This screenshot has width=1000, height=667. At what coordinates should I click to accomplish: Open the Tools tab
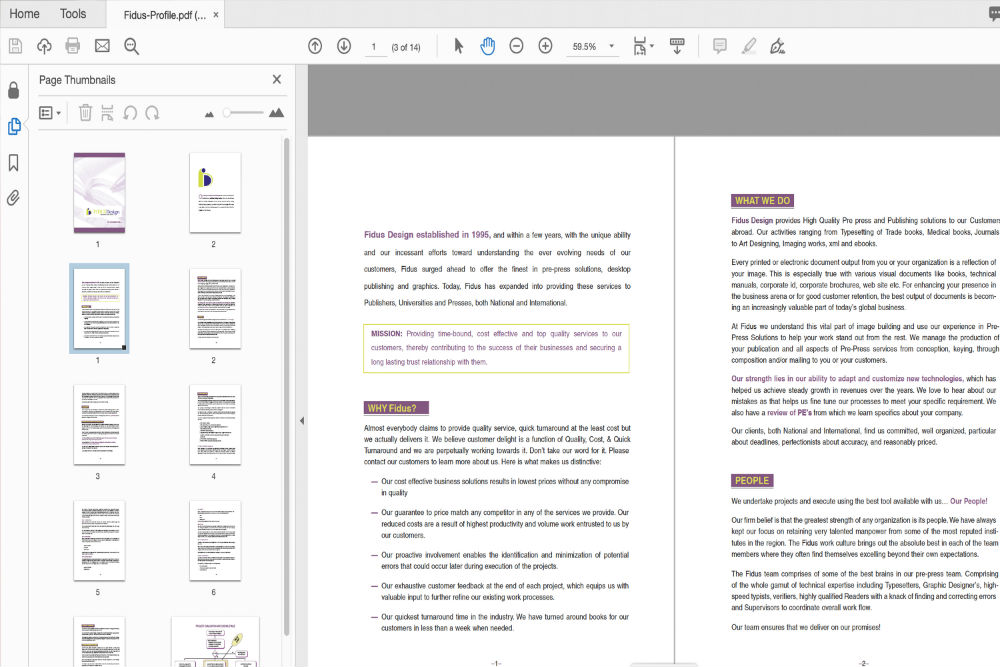[x=73, y=14]
